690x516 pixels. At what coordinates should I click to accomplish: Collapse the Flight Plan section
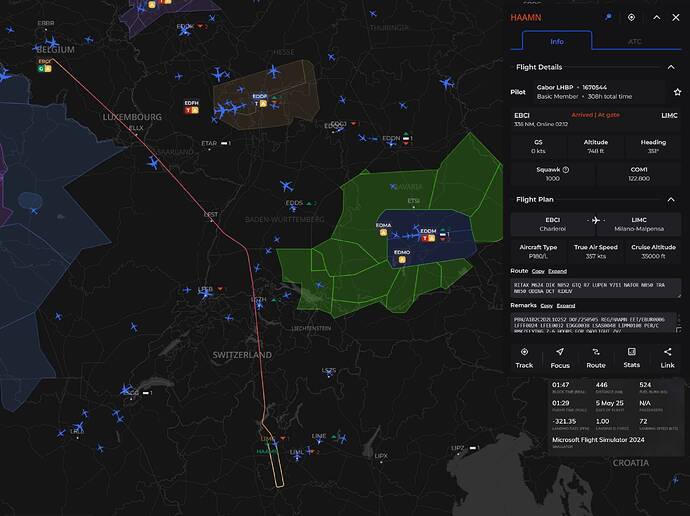click(x=671, y=200)
